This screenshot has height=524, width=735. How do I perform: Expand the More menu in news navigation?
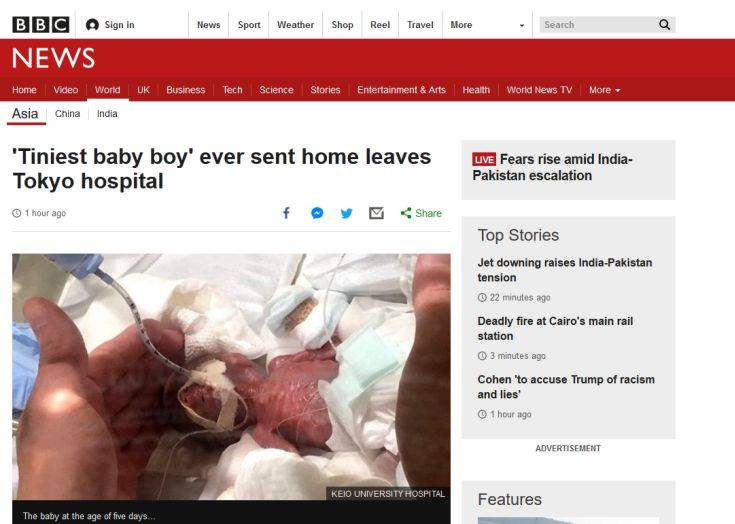pos(605,90)
